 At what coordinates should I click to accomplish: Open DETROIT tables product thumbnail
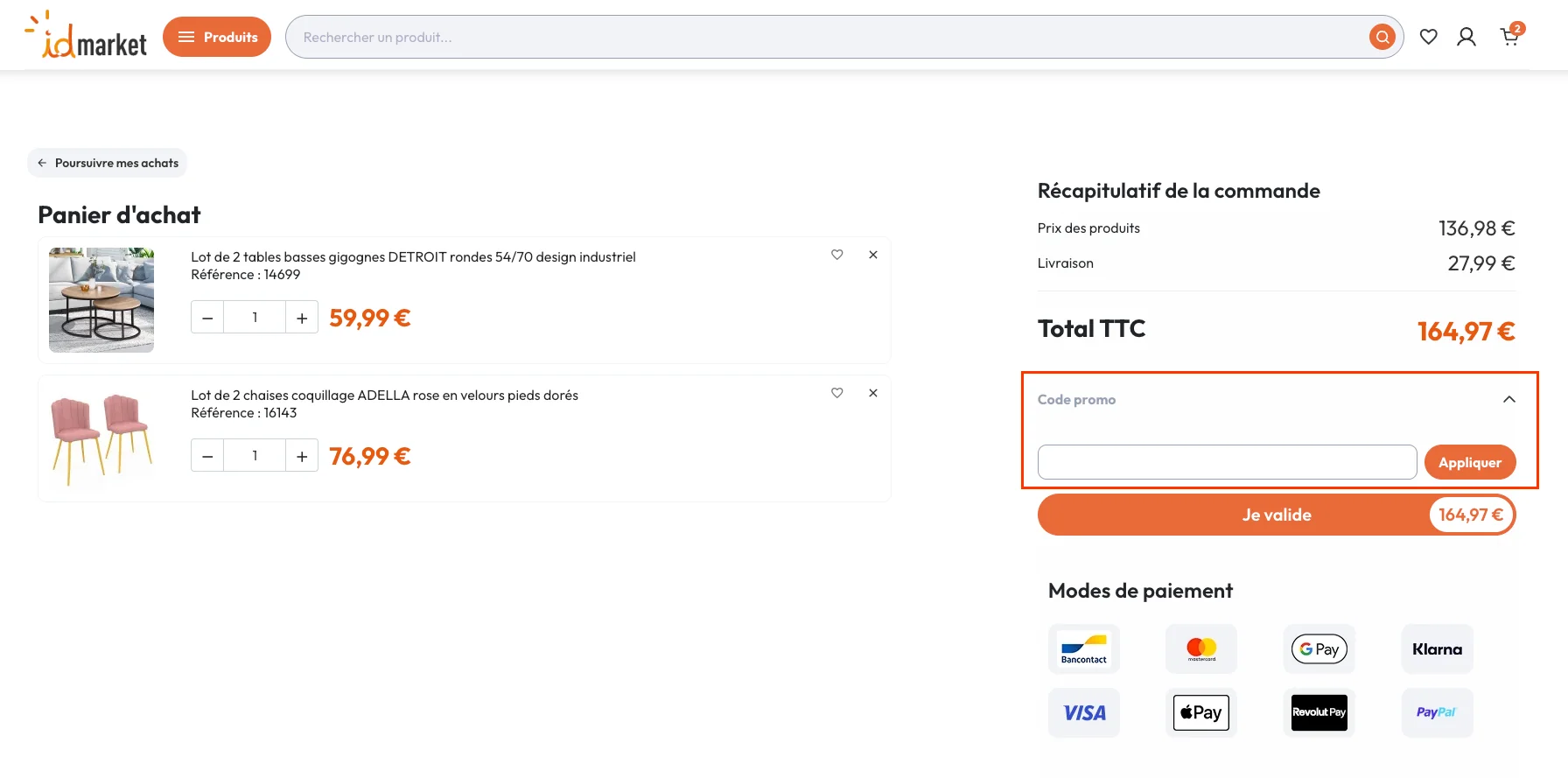(x=101, y=300)
